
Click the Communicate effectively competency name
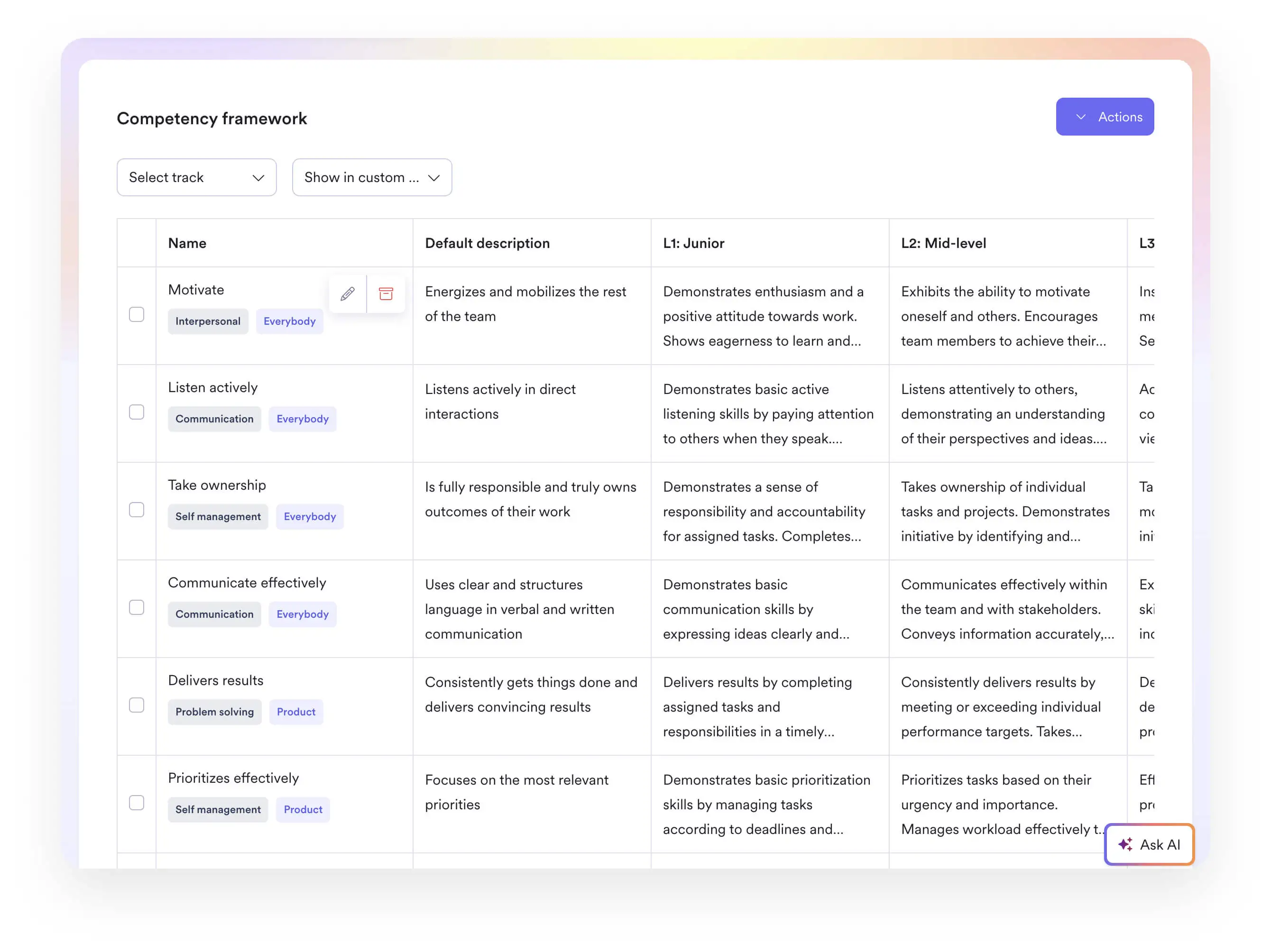pyautogui.click(x=247, y=583)
